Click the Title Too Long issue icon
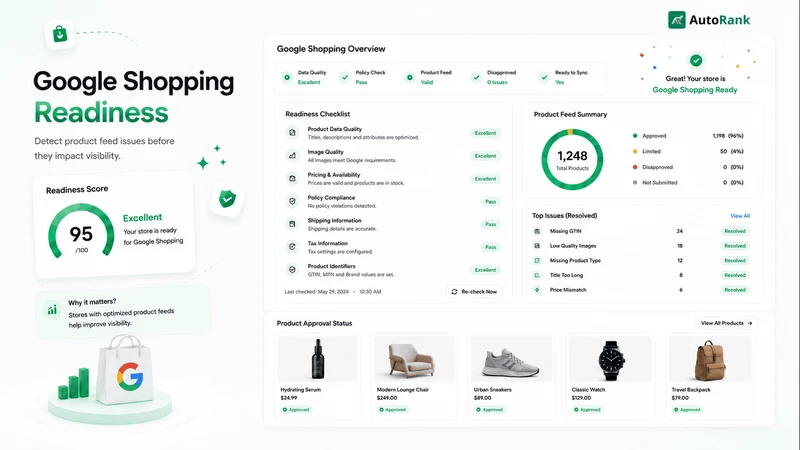The width and height of the screenshot is (800, 450). (x=537, y=276)
